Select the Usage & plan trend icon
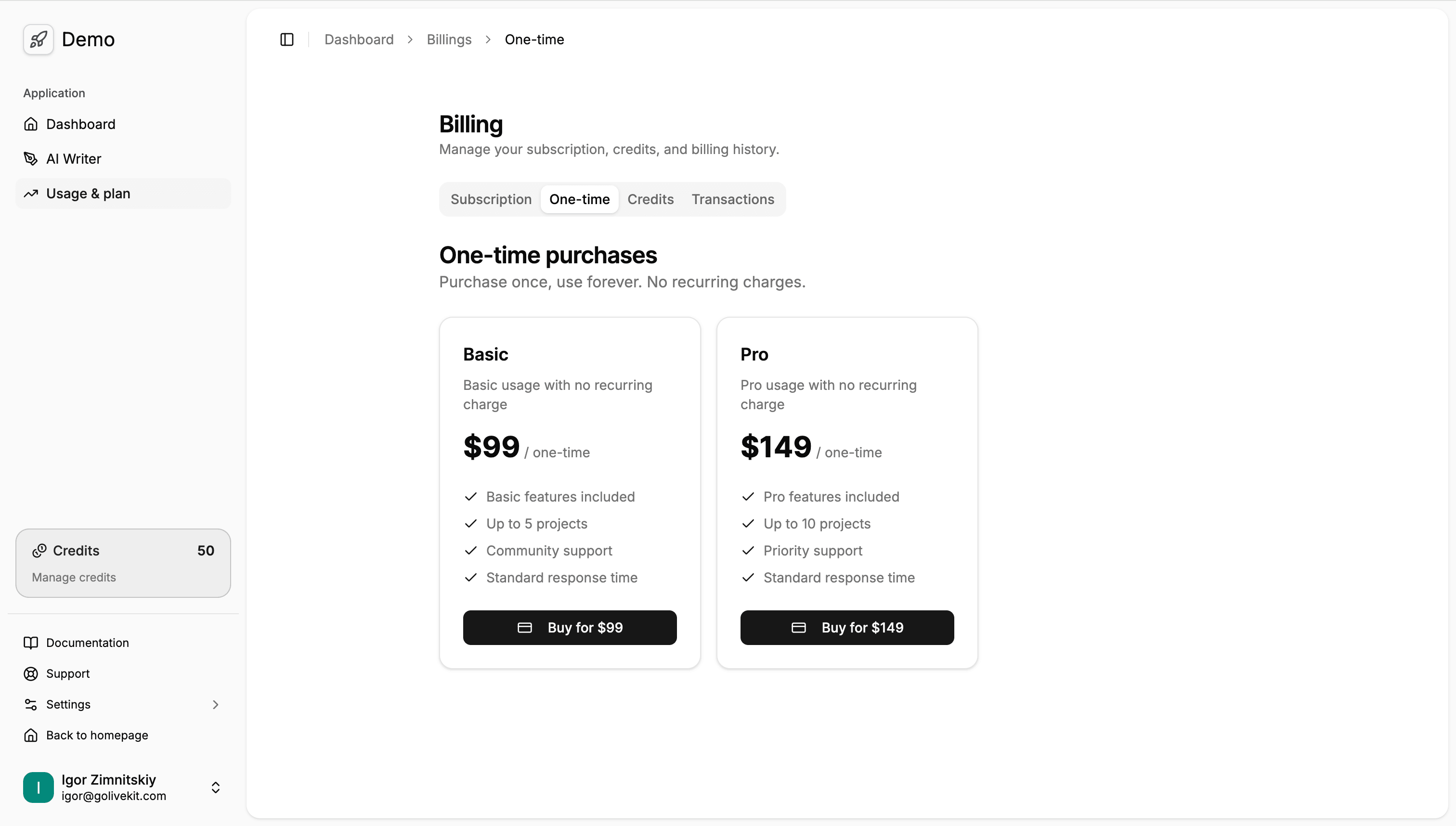Viewport: 1456px width, 826px height. tap(31, 194)
